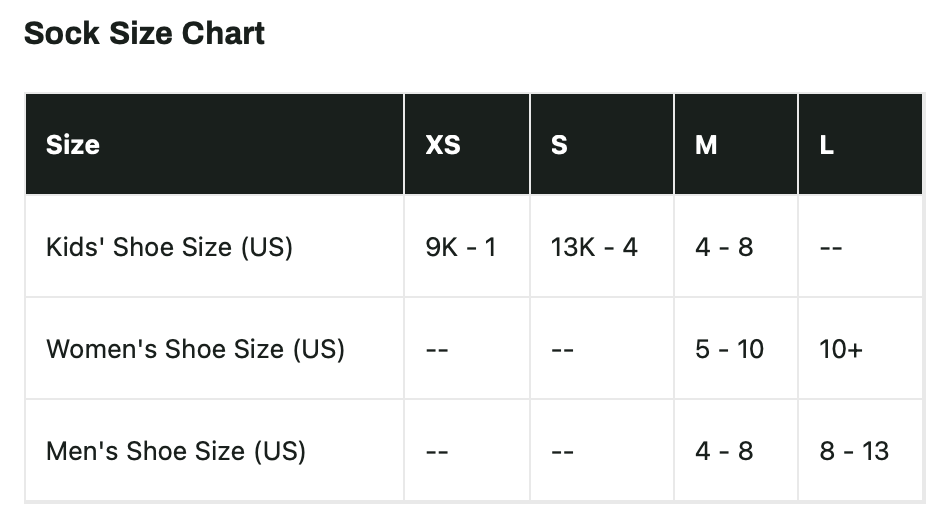The height and width of the screenshot is (528, 952).
Task: Click the women's M cell showing 5 - 10
Action: point(736,348)
